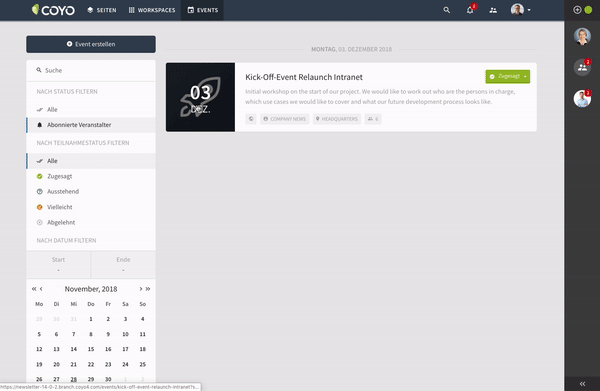Image resolution: width=600 pixels, height=391 pixels.
Task: Select November 17 in calendar
Action: pyautogui.click(x=125, y=349)
